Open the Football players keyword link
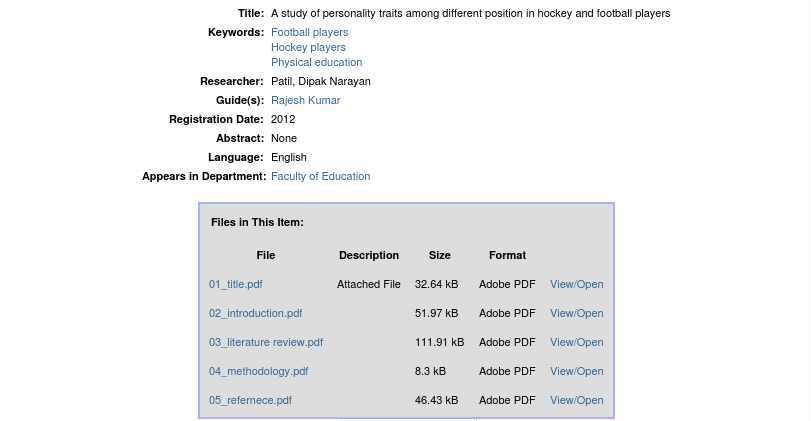811x421 pixels. coord(309,32)
